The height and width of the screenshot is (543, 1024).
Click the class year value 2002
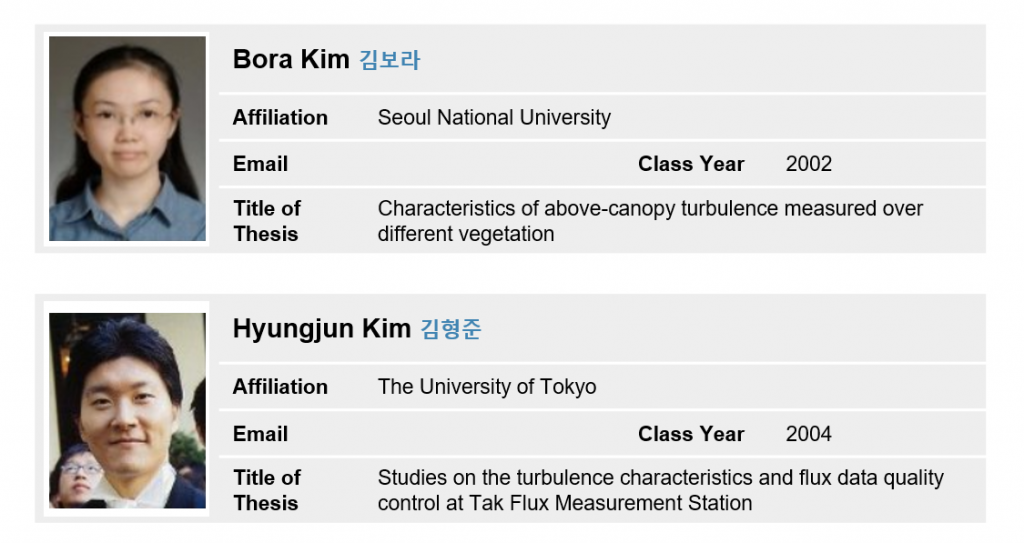[x=808, y=164]
